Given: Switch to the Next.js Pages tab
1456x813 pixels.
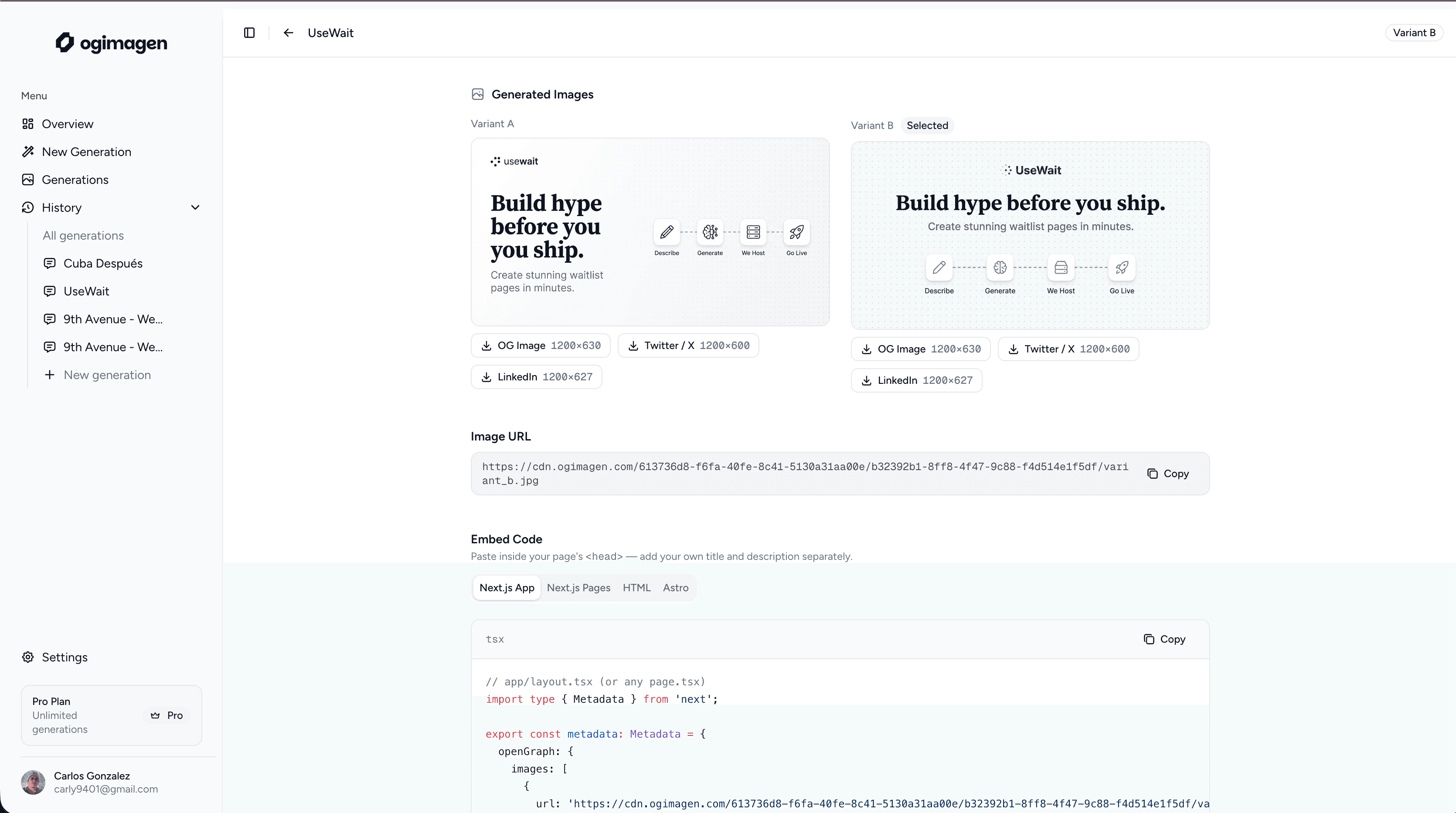Looking at the screenshot, I should 578,588.
